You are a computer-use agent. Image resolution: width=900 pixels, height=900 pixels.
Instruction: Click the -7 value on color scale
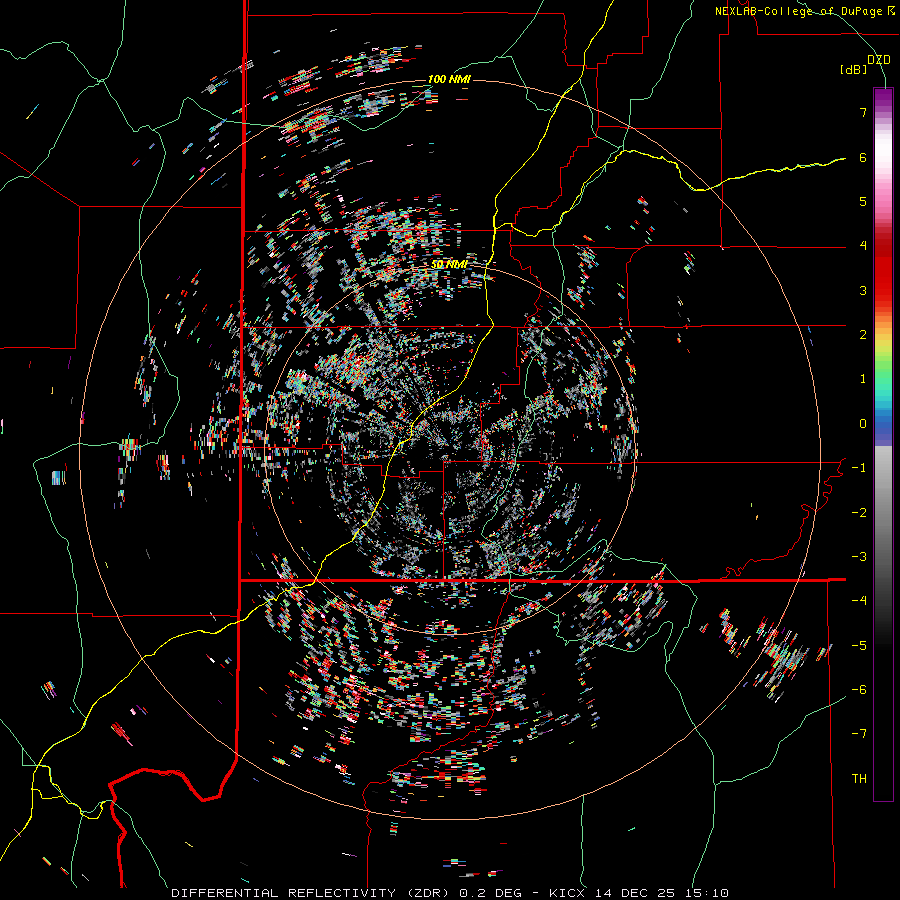click(859, 734)
